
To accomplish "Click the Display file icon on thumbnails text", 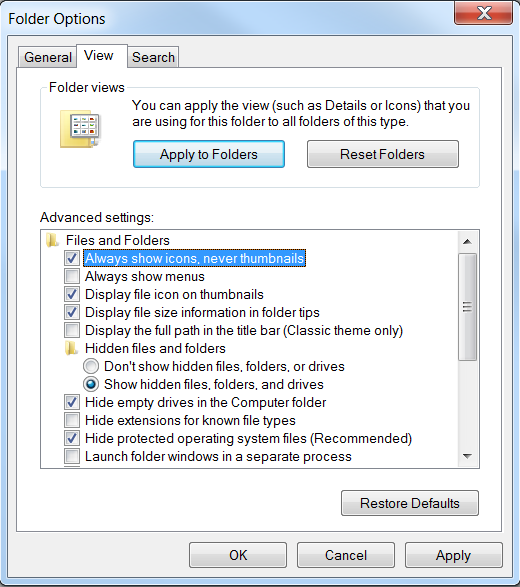I will coord(174,294).
